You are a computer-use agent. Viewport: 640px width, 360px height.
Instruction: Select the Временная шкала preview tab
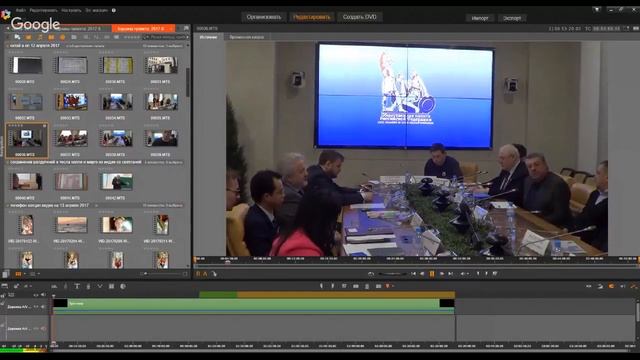(247, 37)
